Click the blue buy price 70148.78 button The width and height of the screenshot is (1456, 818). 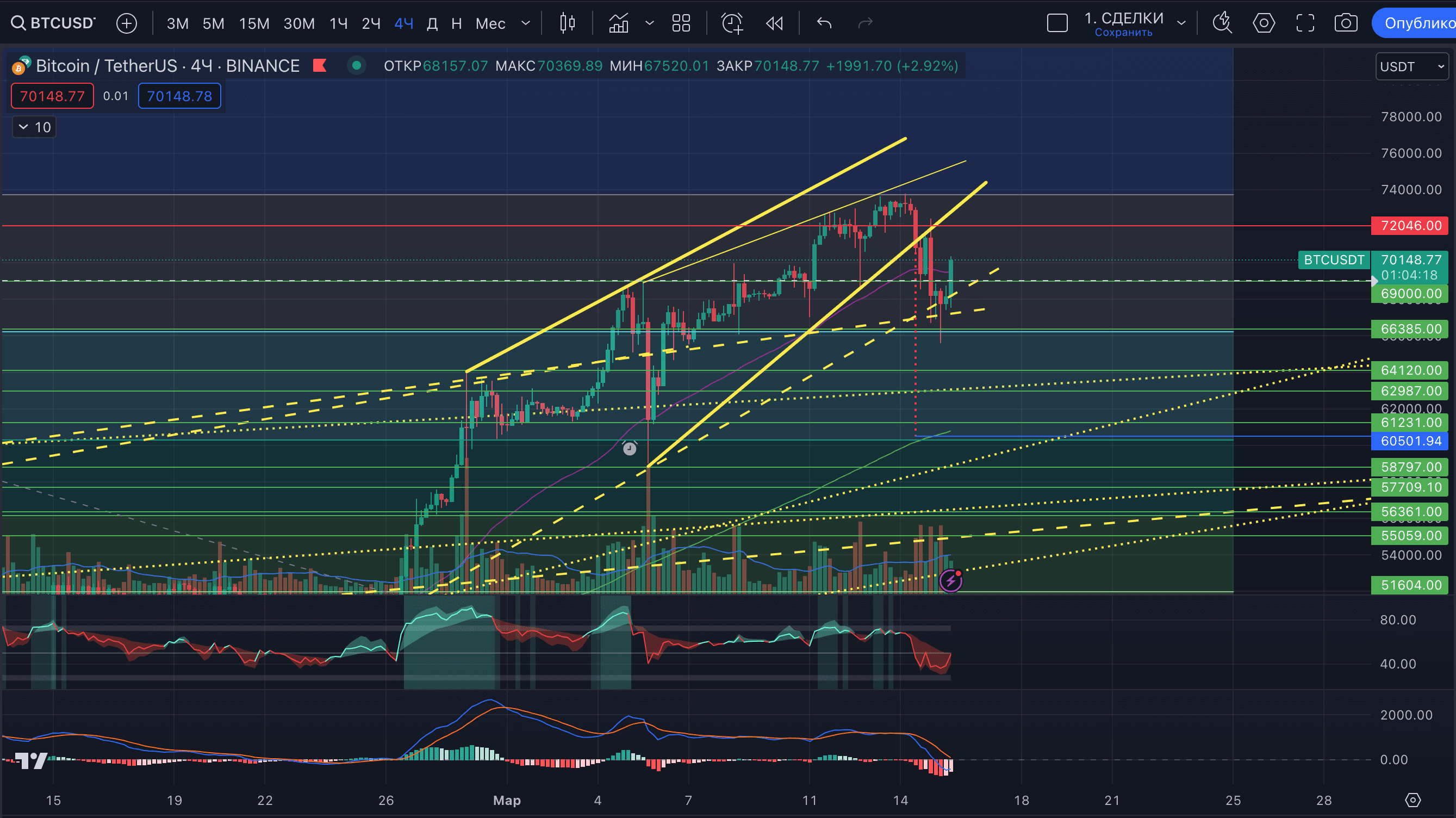click(180, 96)
